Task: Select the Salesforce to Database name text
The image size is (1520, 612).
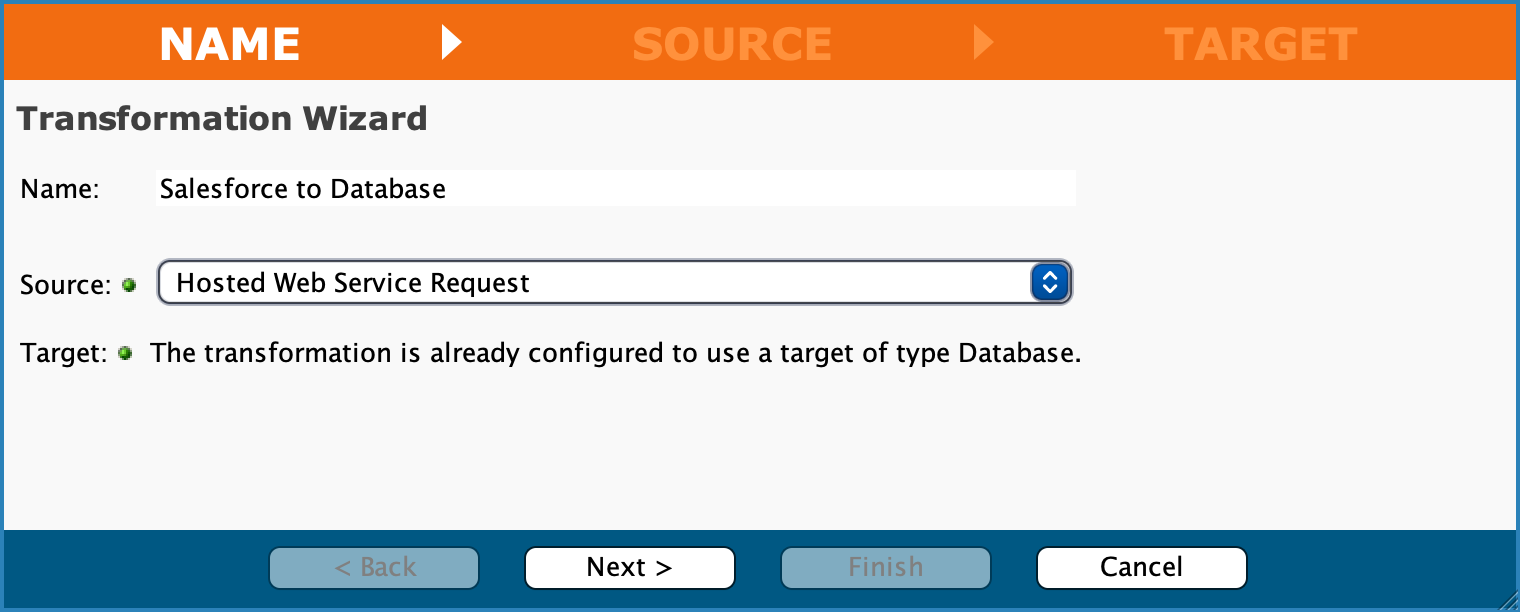Action: click(301, 188)
